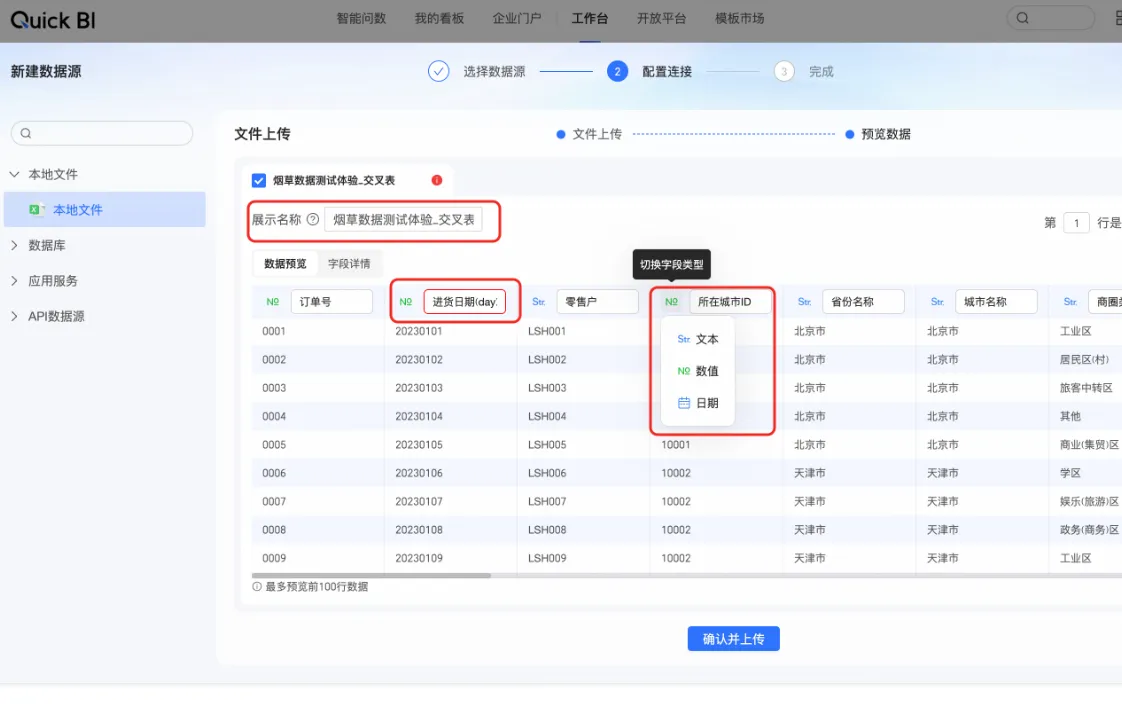Click the sidebar search input field

point(102,133)
